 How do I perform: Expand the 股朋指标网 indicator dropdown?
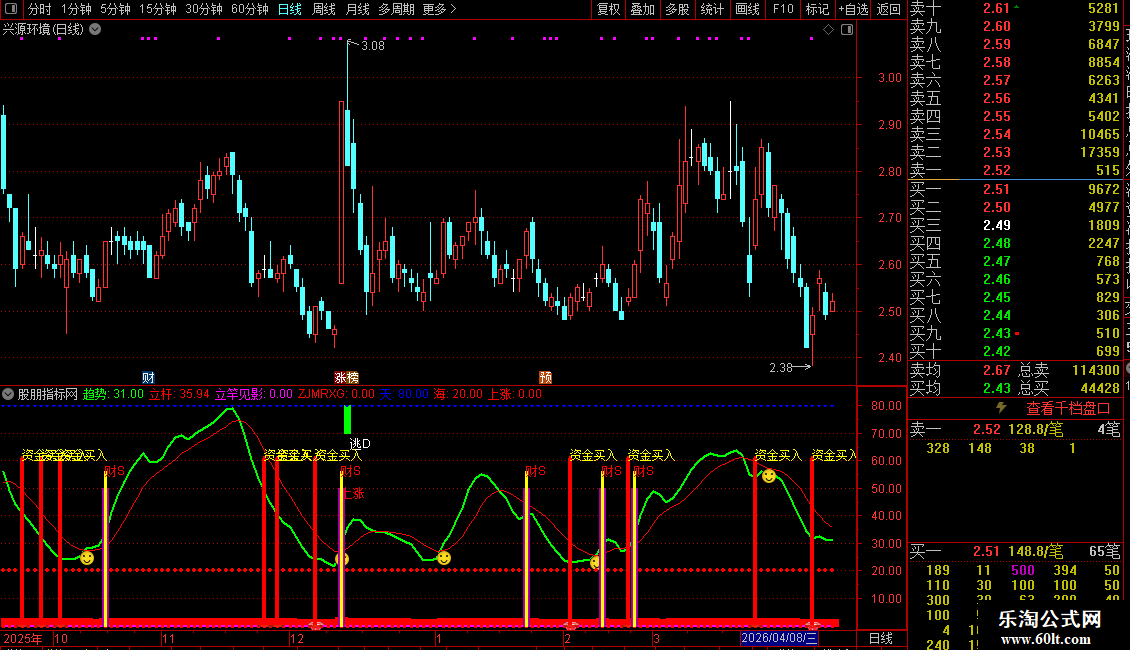point(9,394)
